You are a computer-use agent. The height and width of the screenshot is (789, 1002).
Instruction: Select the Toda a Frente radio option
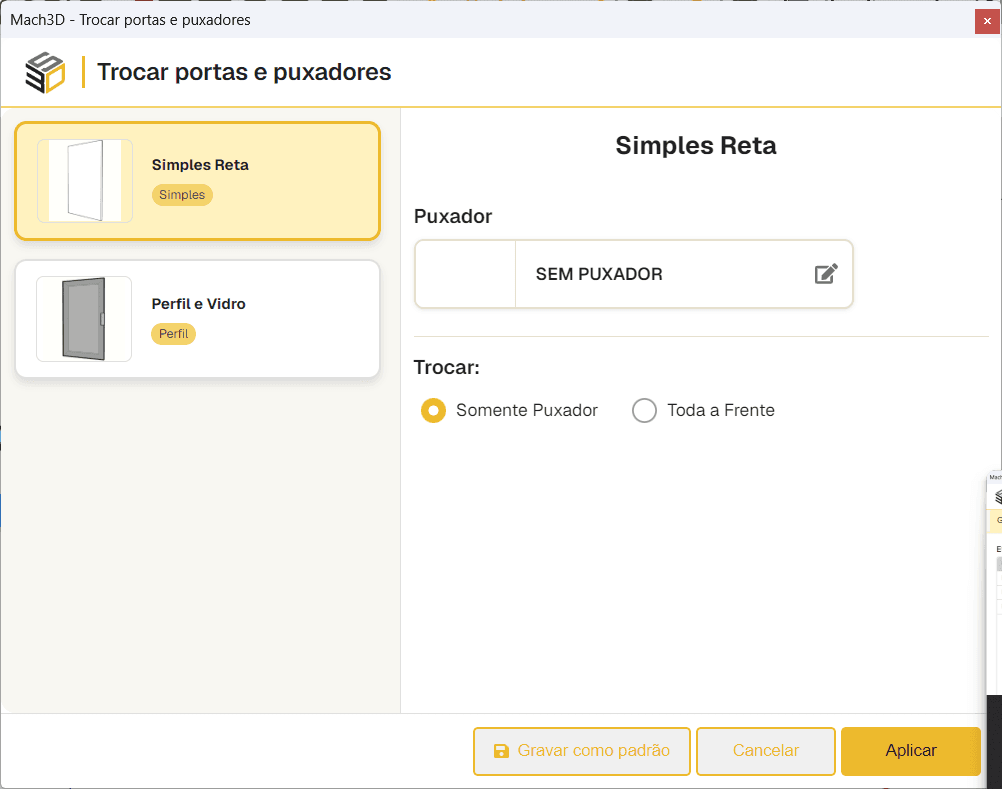644,410
